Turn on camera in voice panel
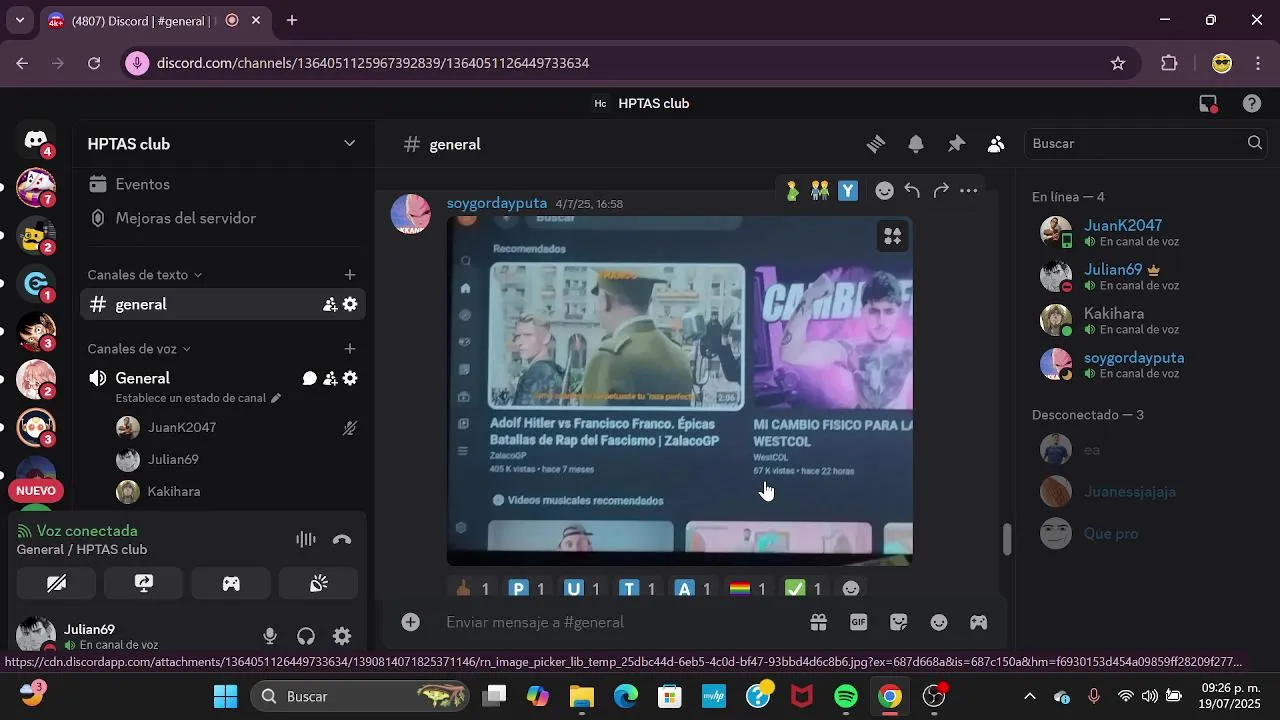The image size is (1280, 720). (x=56, y=584)
